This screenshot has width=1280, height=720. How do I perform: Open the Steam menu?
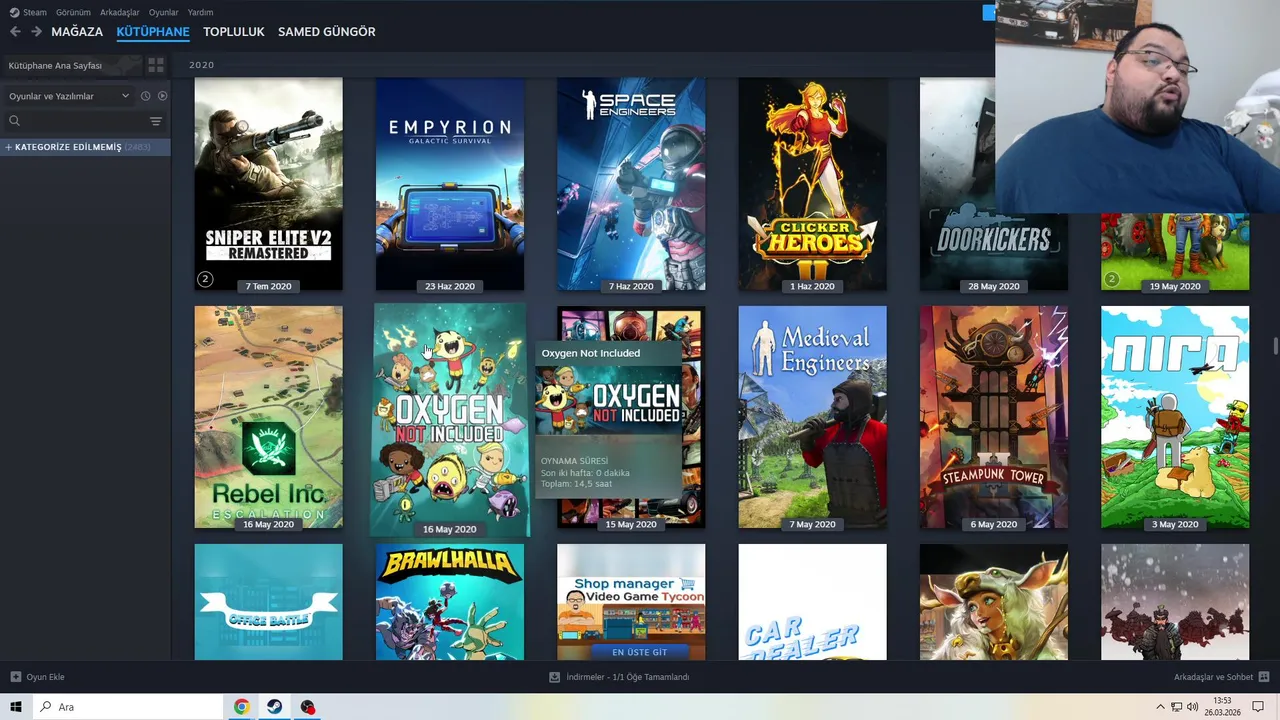28,12
